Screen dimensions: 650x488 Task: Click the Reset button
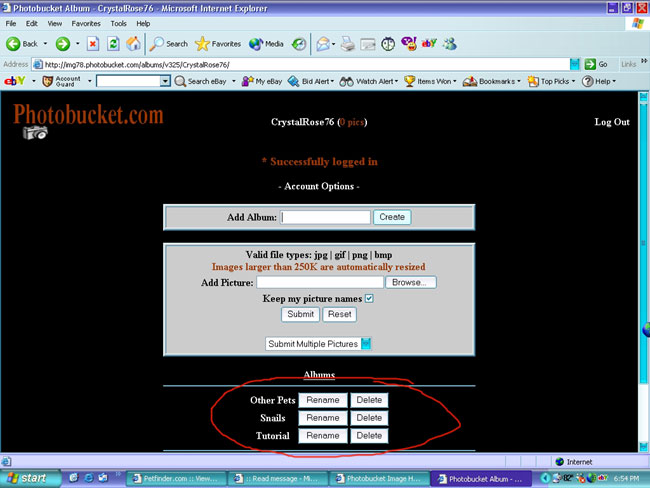tap(340, 314)
